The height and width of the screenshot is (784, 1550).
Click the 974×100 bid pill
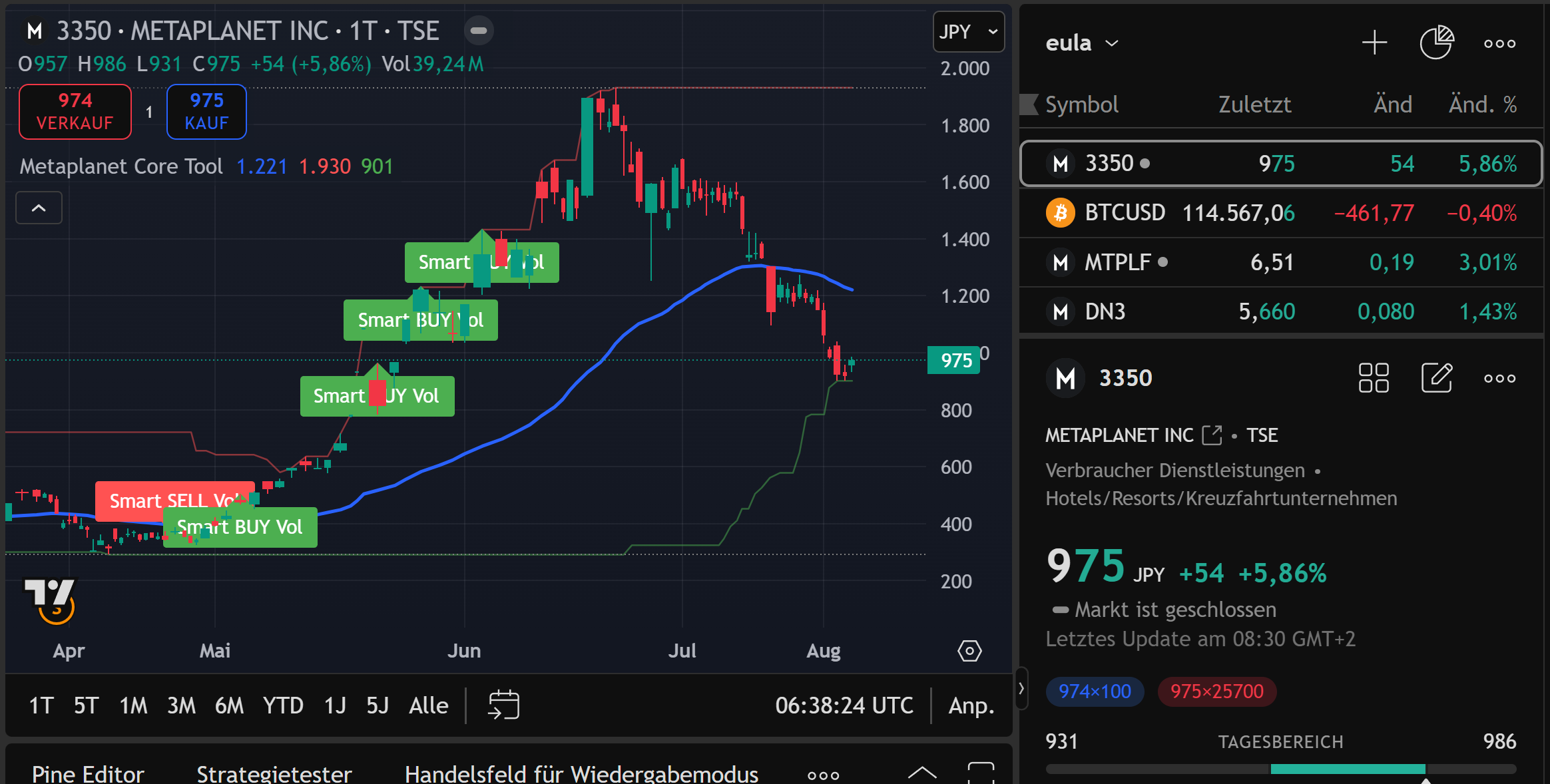click(x=1095, y=691)
